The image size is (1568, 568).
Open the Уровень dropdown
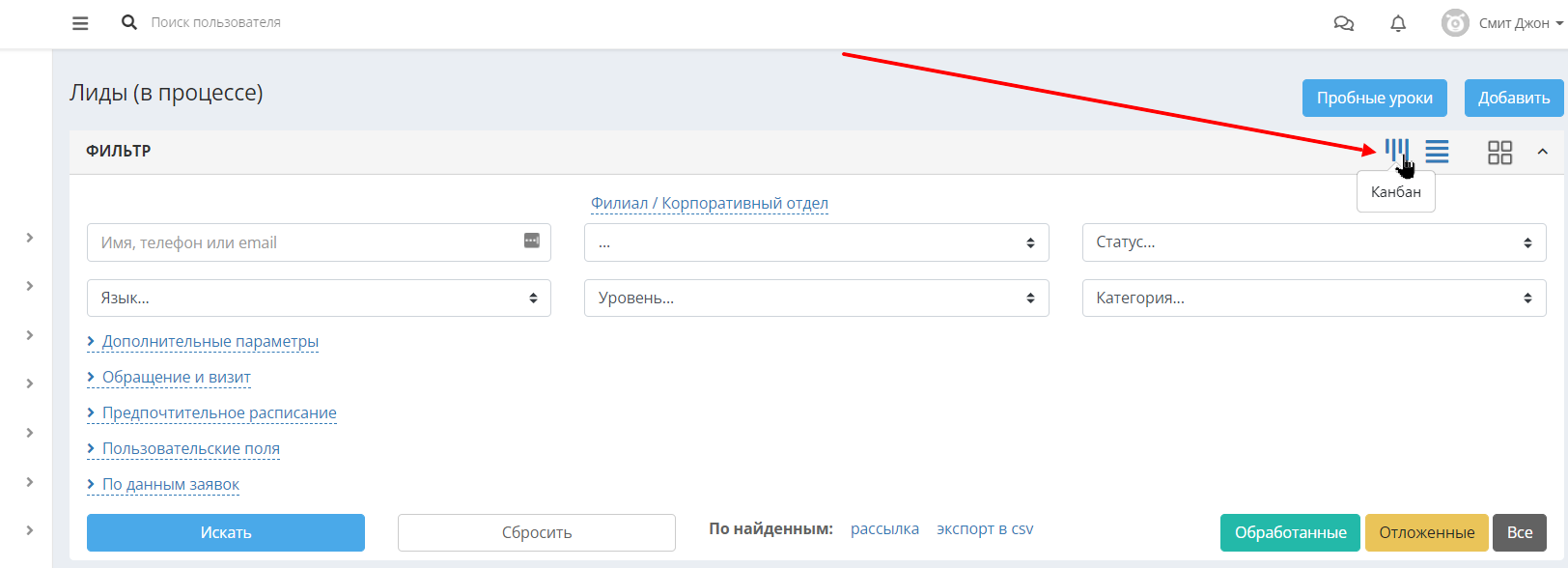(x=816, y=298)
